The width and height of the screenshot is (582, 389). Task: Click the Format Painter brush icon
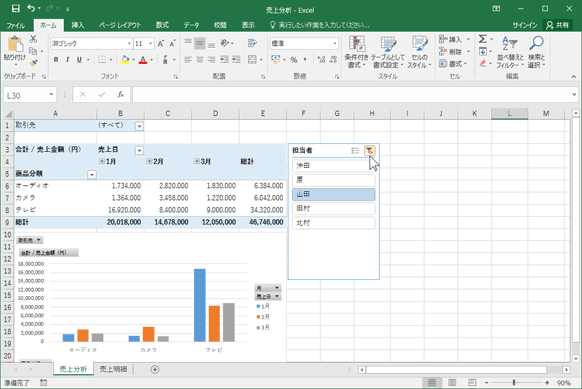[x=33, y=63]
